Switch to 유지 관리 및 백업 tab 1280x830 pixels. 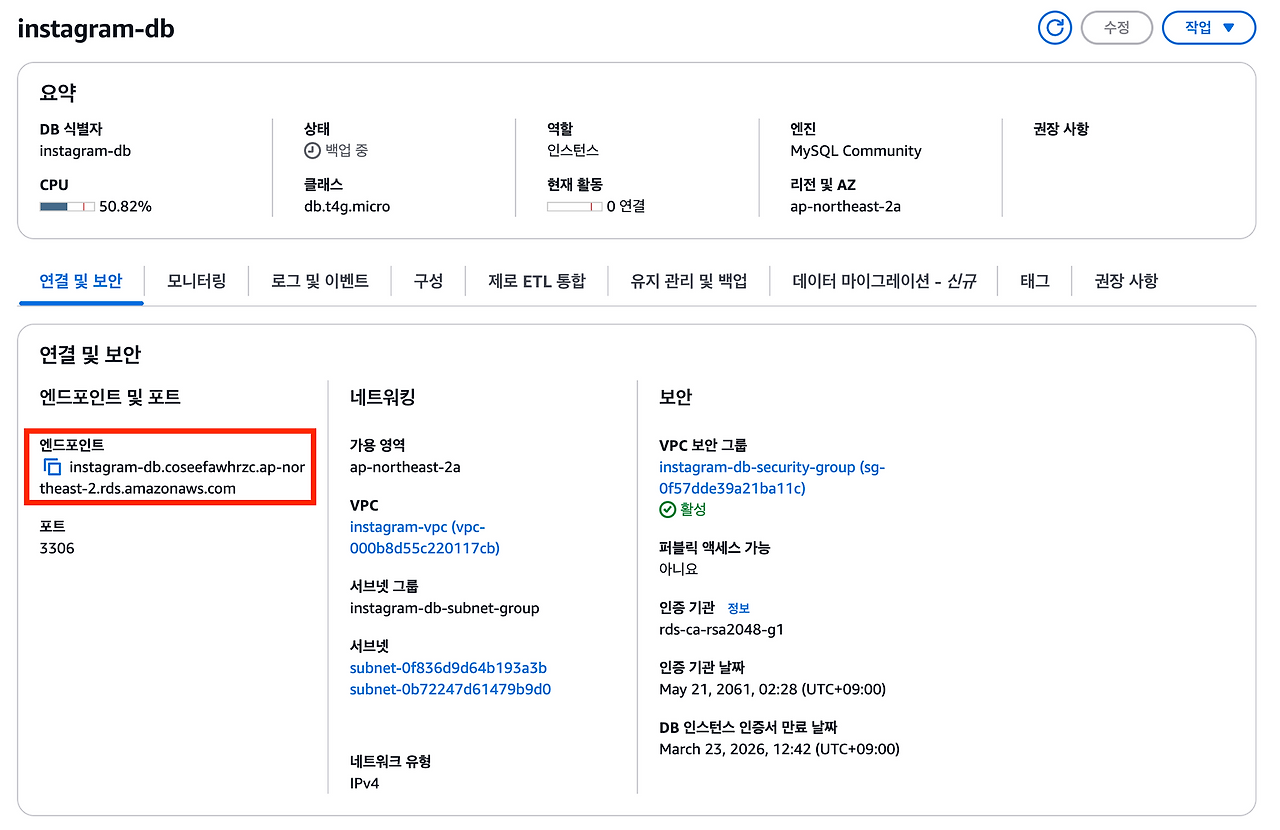point(689,281)
